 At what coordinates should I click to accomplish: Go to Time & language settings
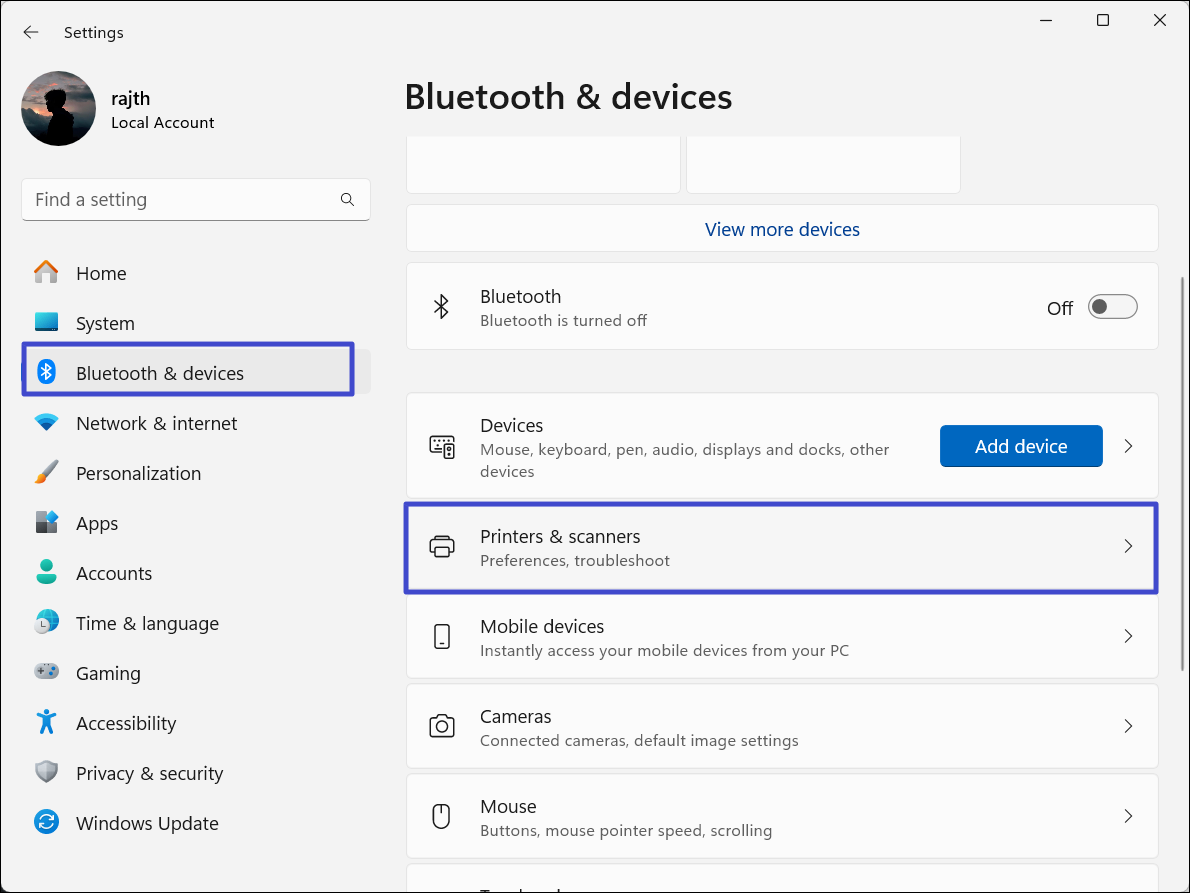click(147, 623)
